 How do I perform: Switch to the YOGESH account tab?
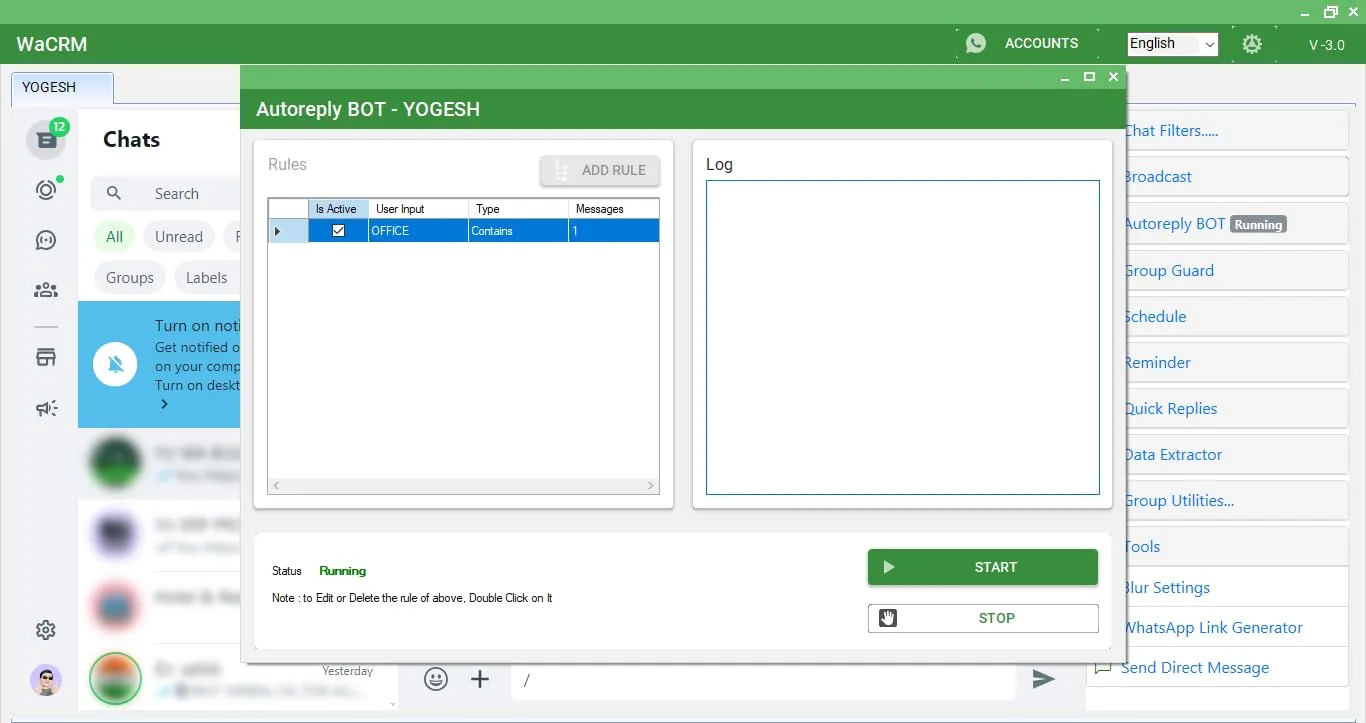pos(62,88)
